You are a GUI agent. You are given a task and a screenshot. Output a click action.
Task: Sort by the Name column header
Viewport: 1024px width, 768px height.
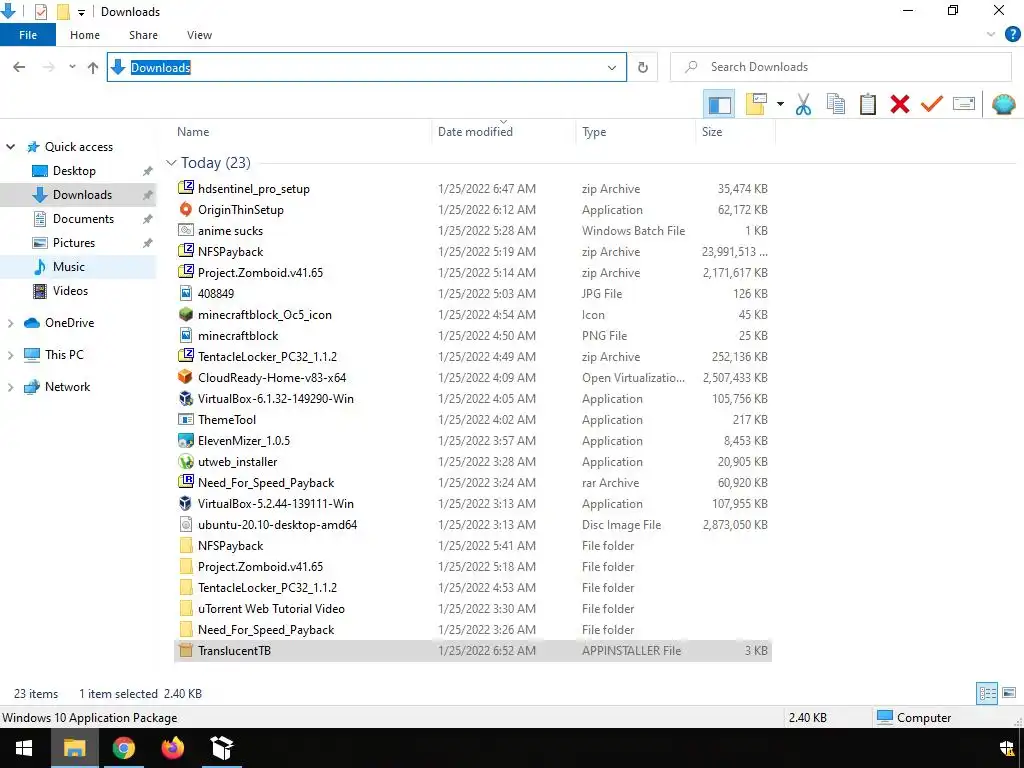(x=193, y=132)
